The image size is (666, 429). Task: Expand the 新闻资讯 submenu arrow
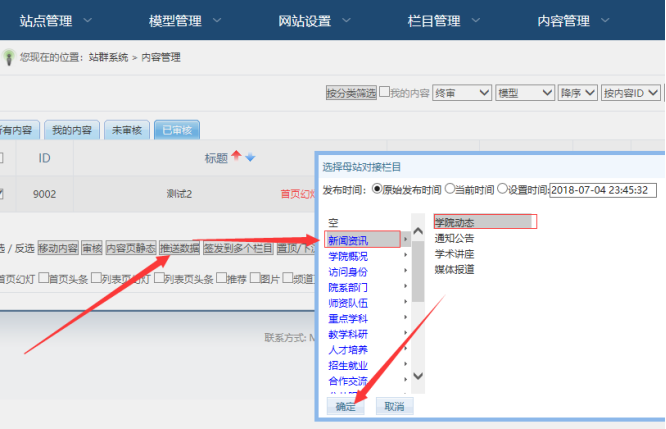tap(405, 240)
